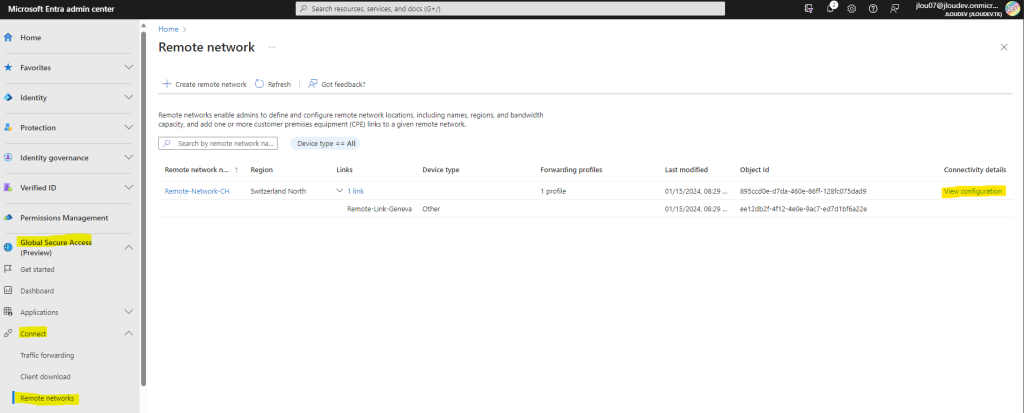Click the Dashboard icon in sidebar
This screenshot has width=1024, height=413.
(x=8, y=291)
